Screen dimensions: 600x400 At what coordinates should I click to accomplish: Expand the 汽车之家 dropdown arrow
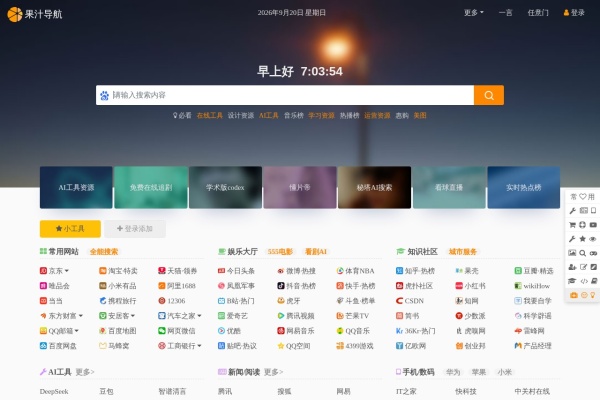pyautogui.click(x=199, y=316)
